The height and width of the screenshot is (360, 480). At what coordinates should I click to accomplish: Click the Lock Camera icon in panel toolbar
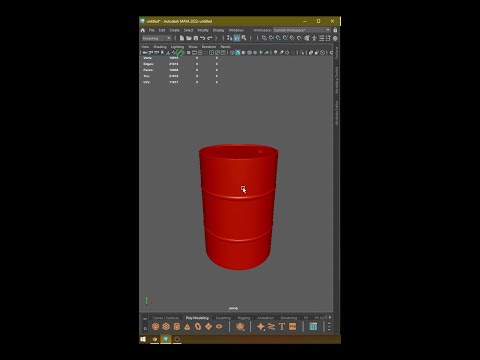click(150, 53)
